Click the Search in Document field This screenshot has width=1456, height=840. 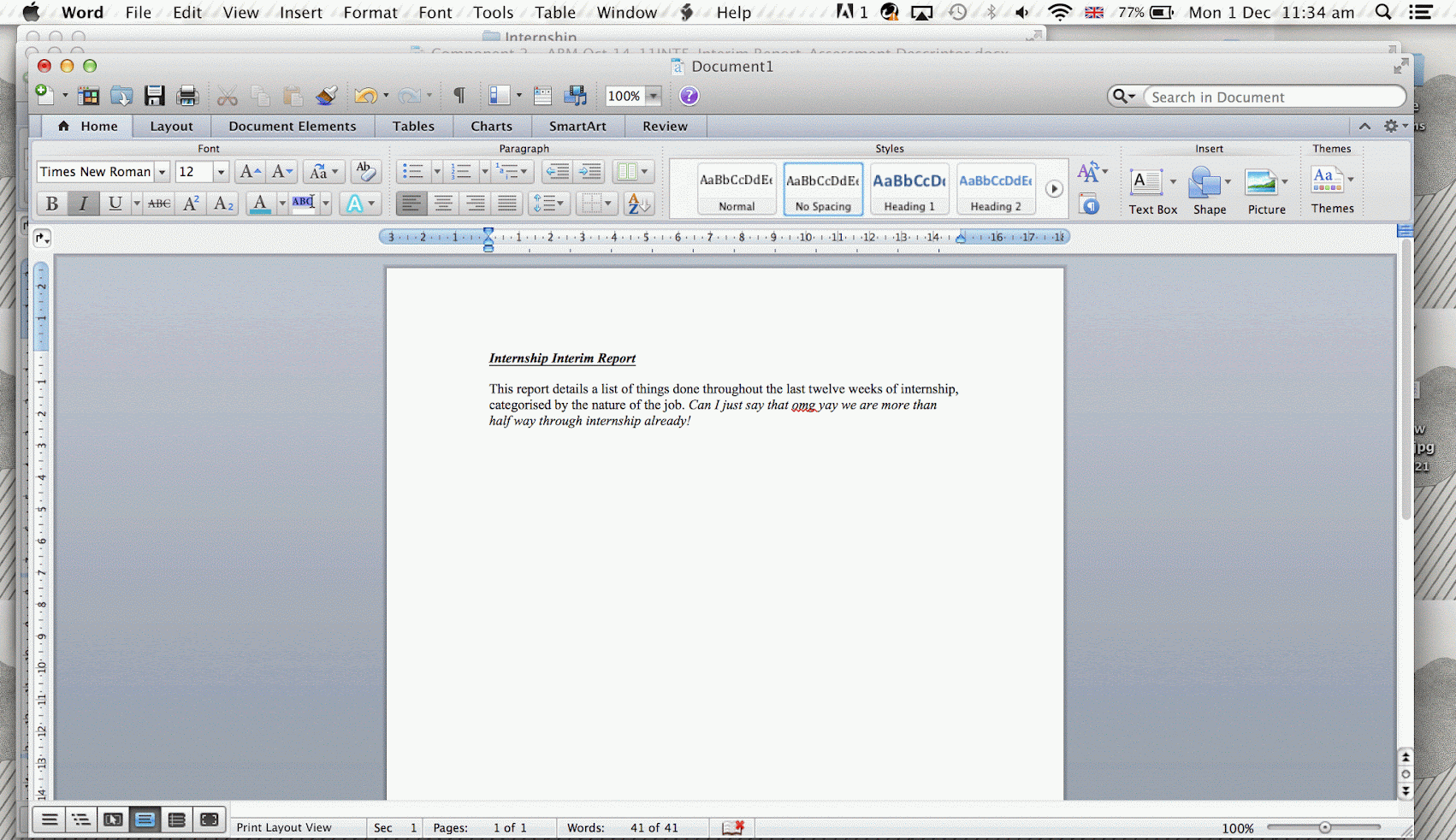tap(1275, 97)
